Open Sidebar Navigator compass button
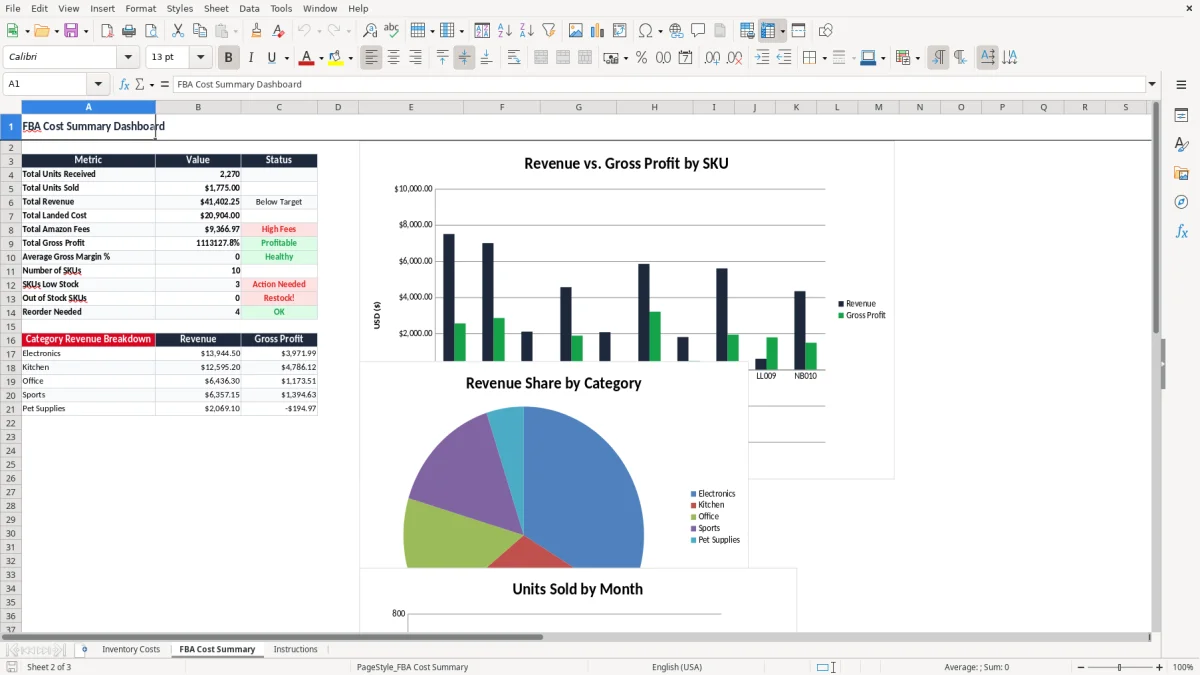This screenshot has height=675, width=1200. coord(1181,202)
